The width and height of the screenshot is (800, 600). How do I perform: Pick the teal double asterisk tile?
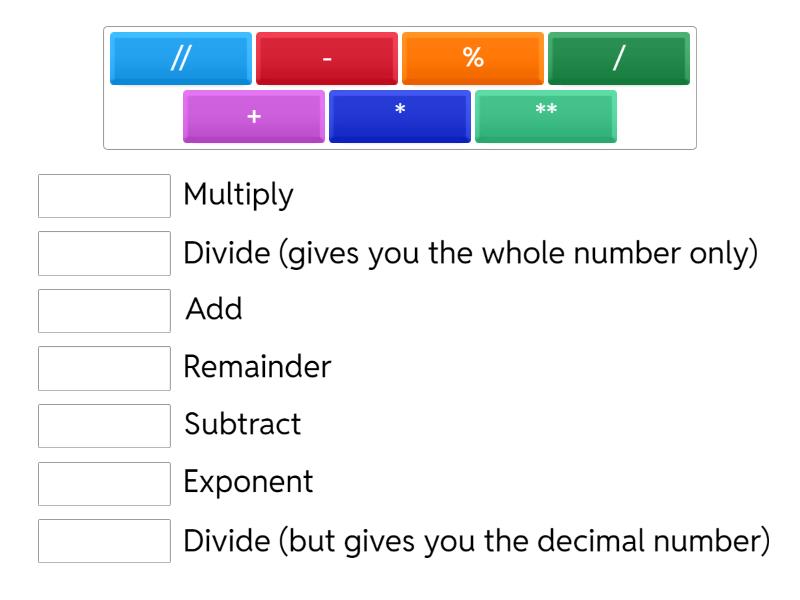(546, 116)
